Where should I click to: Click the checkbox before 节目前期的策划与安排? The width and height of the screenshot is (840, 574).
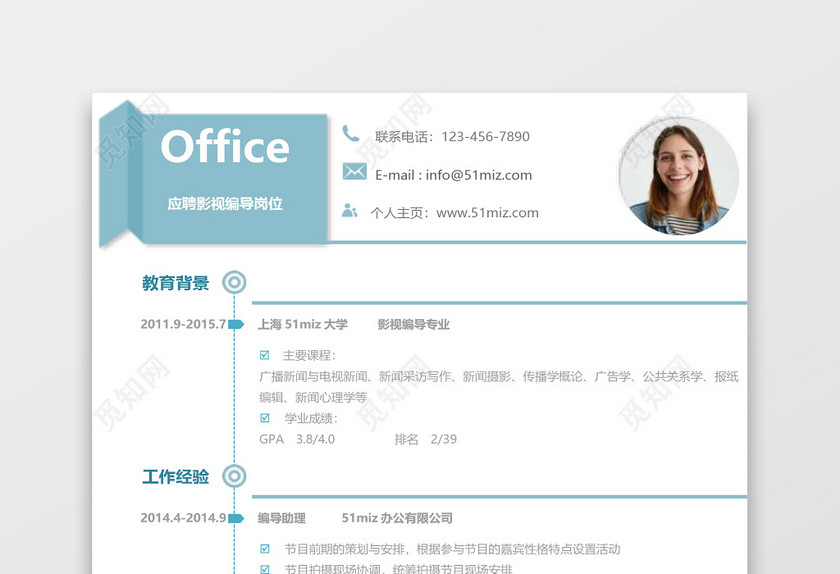(x=264, y=548)
